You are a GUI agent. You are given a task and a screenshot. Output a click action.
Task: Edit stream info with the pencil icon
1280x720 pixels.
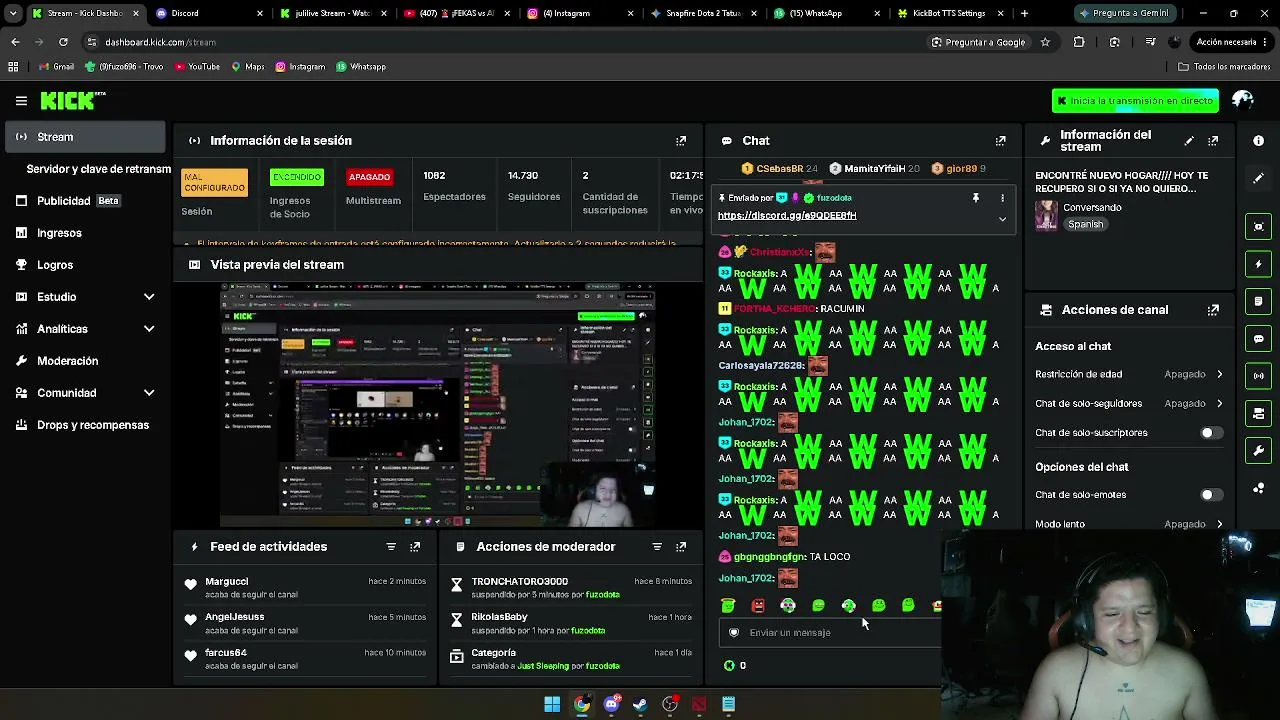(x=1189, y=141)
